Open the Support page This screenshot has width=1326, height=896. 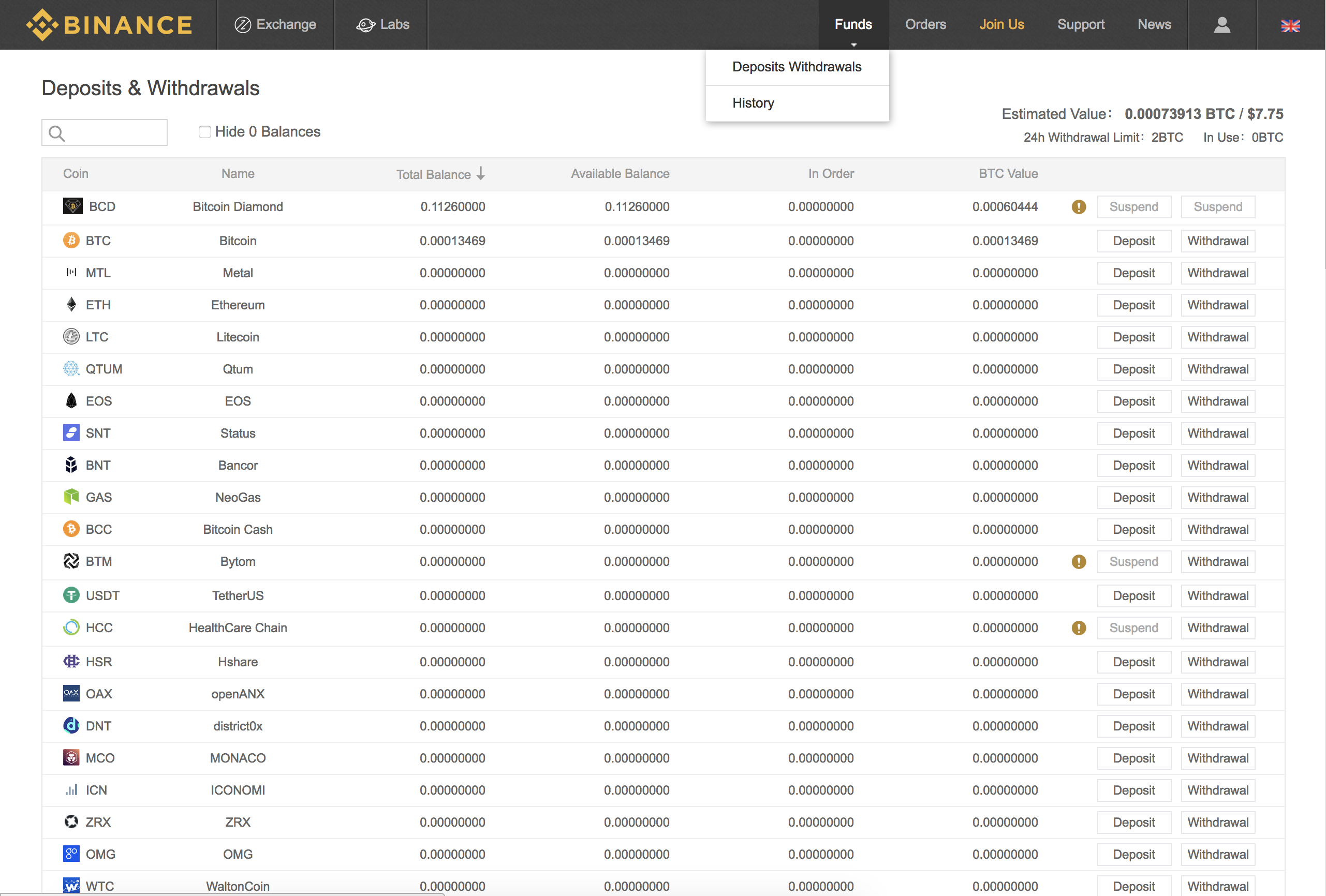click(1081, 24)
